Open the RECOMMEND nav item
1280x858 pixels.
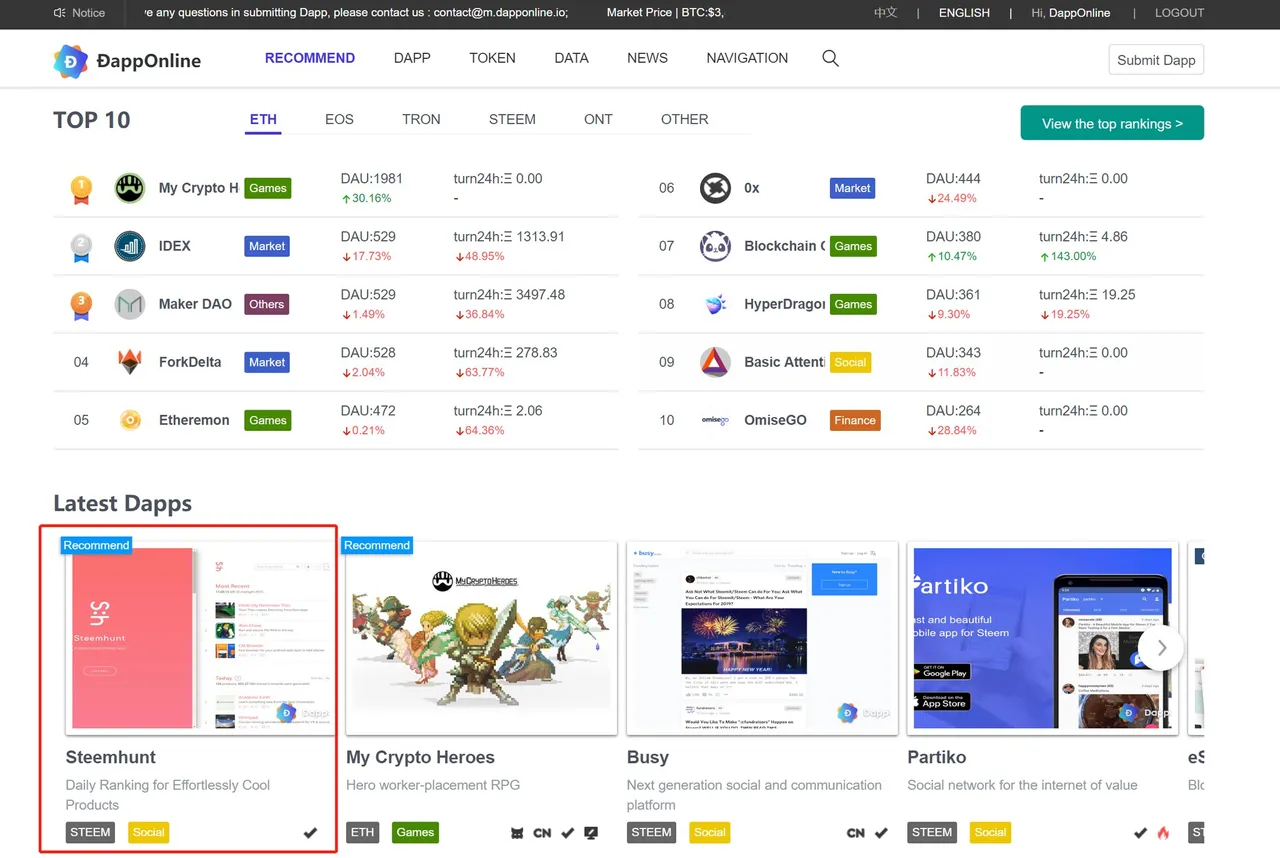(310, 58)
